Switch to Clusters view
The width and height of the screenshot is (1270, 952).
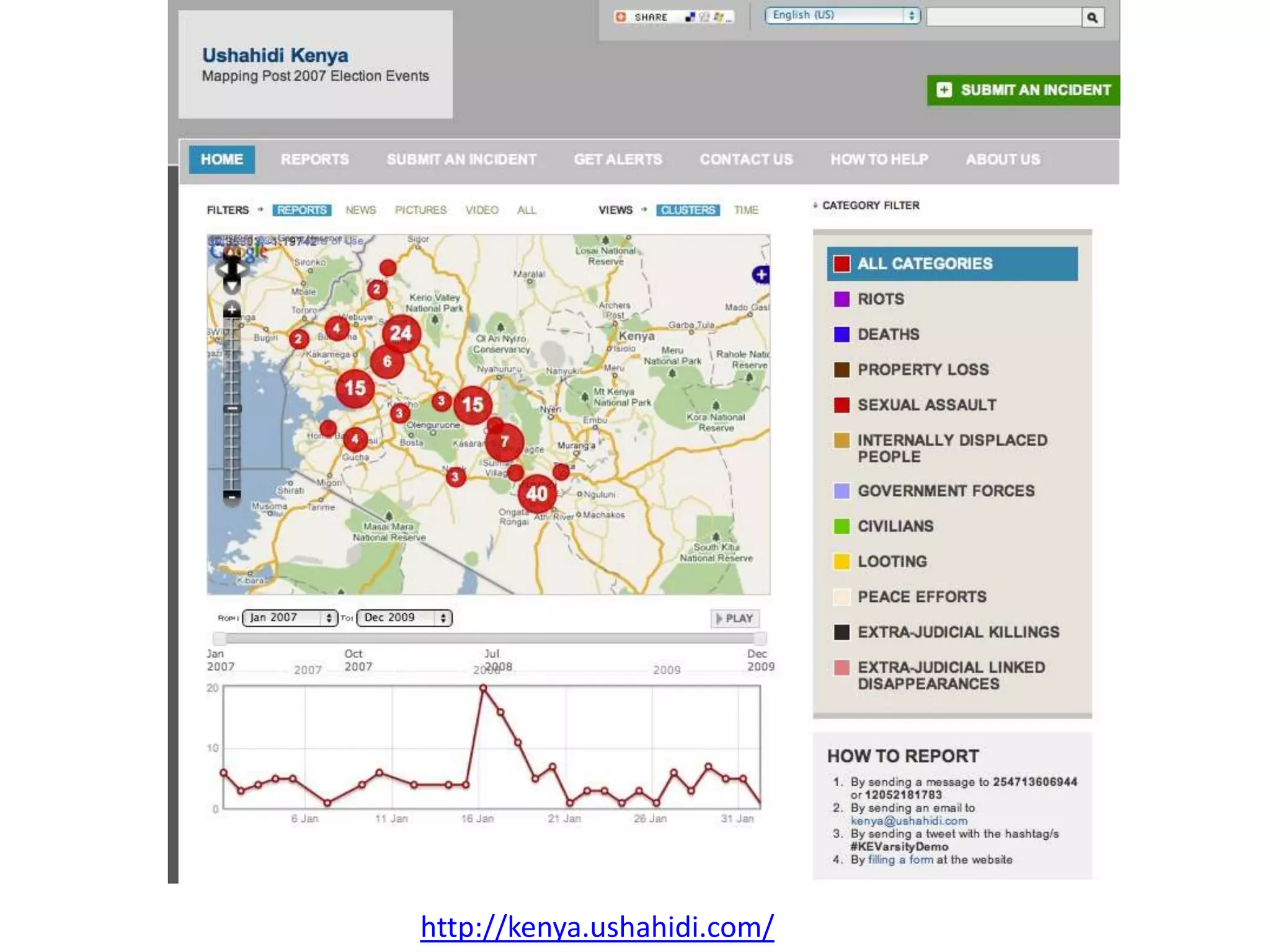(x=688, y=210)
